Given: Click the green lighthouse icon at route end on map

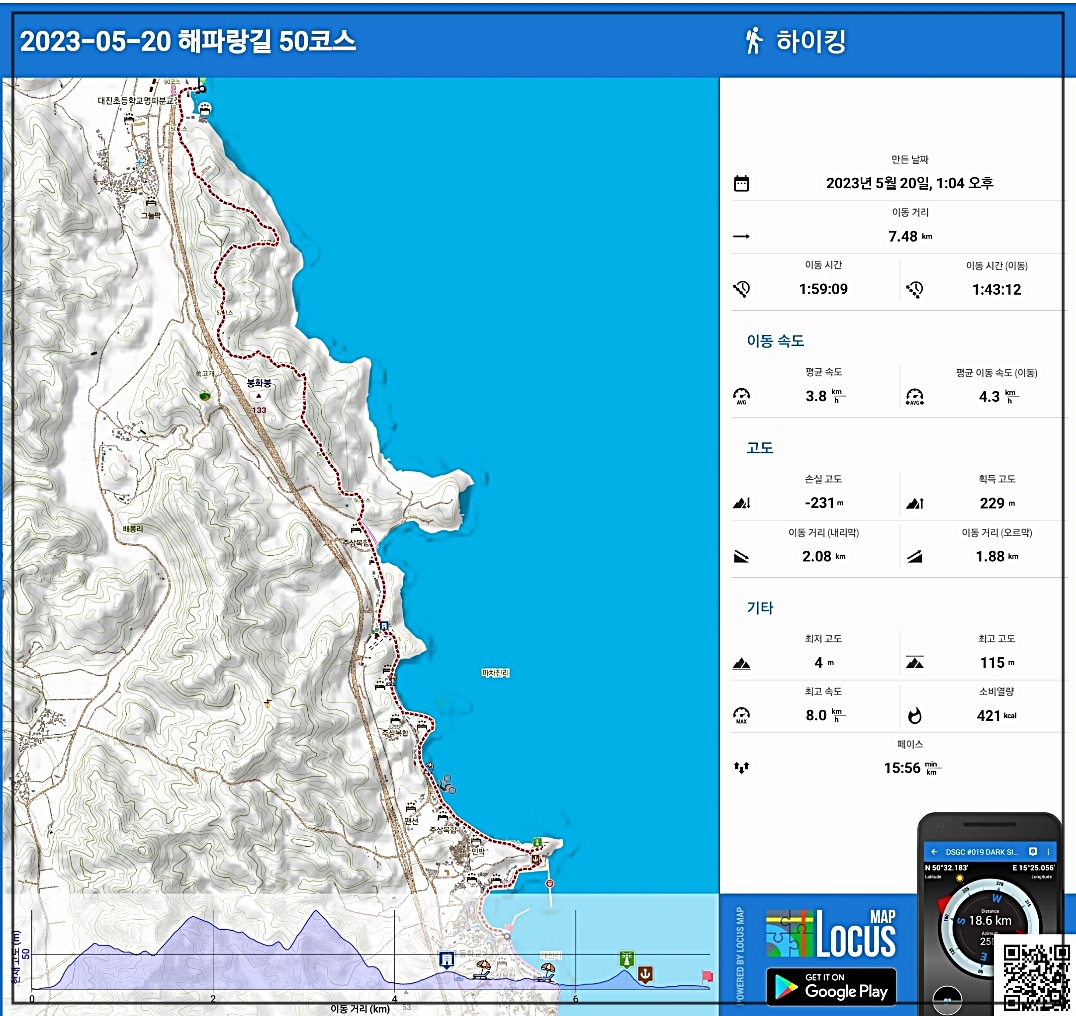Looking at the screenshot, I should [538, 842].
